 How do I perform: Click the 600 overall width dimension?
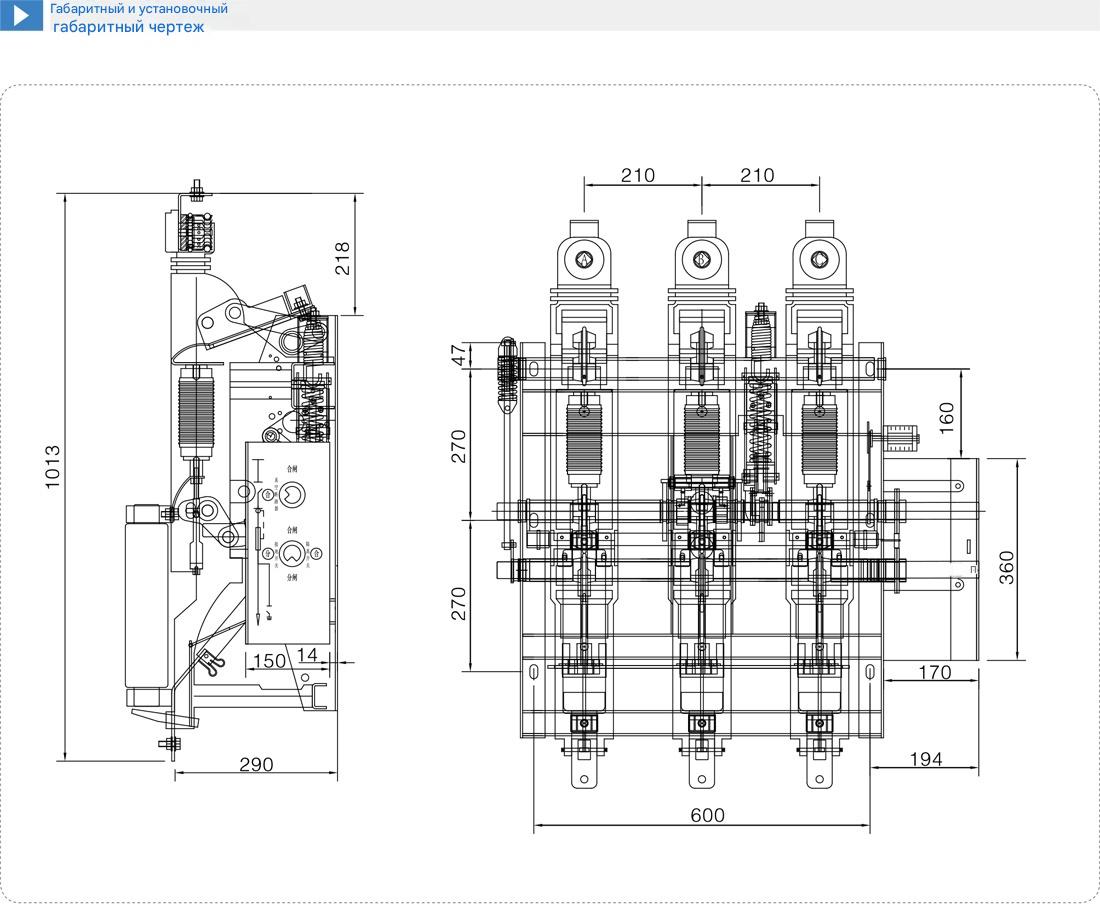707,815
